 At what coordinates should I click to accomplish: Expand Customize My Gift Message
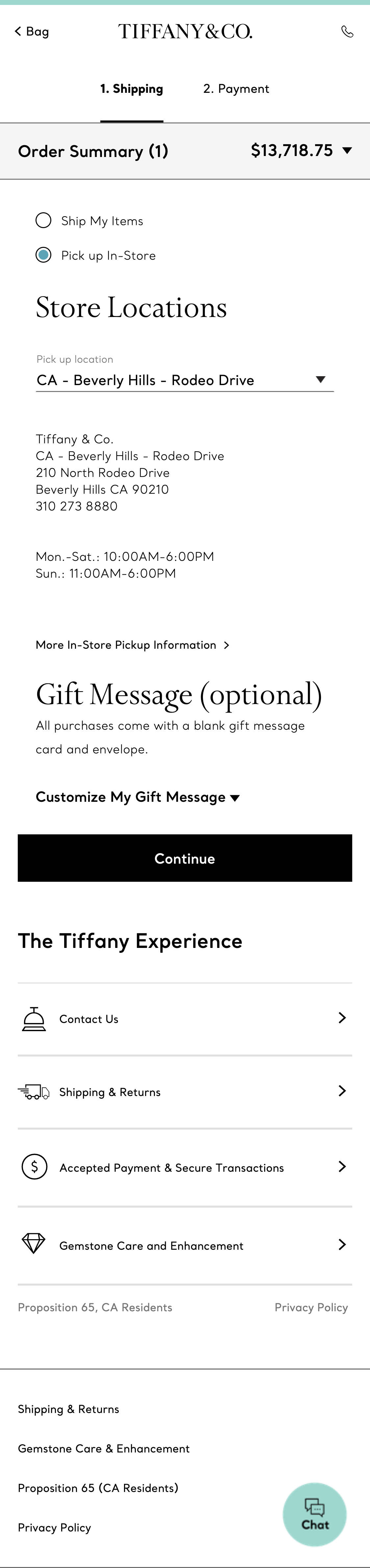click(x=136, y=797)
